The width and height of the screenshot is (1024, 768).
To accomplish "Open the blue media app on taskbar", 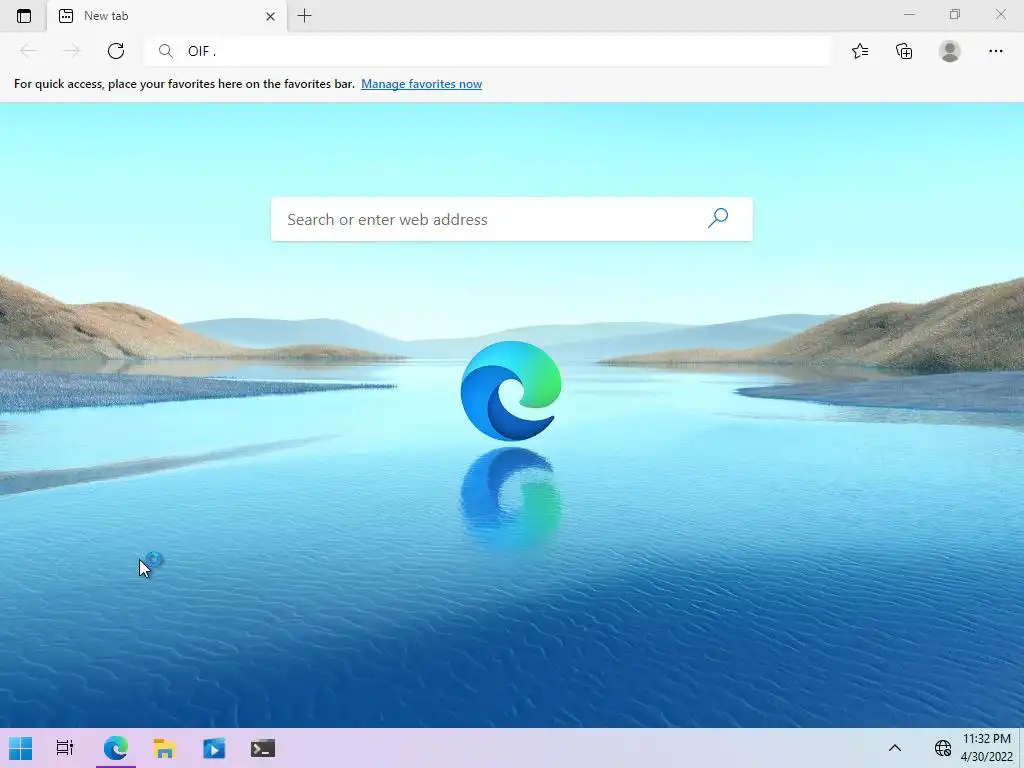I will (214, 748).
